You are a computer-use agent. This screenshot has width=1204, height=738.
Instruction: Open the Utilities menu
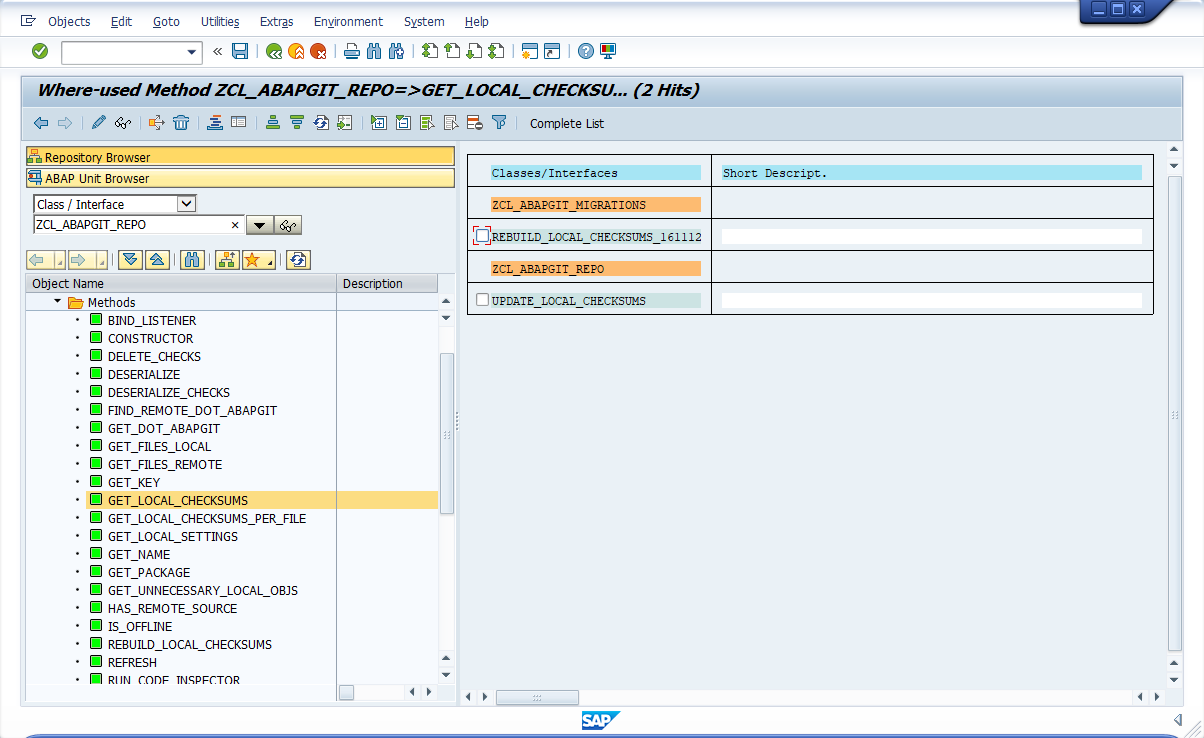220,21
